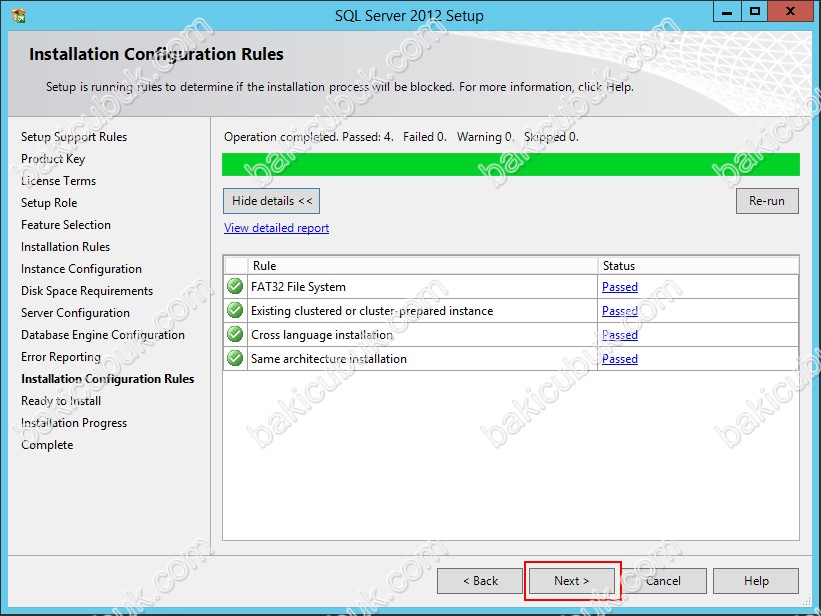821x616 pixels.
Task: Open the View detailed report link
Action: click(276, 228)
